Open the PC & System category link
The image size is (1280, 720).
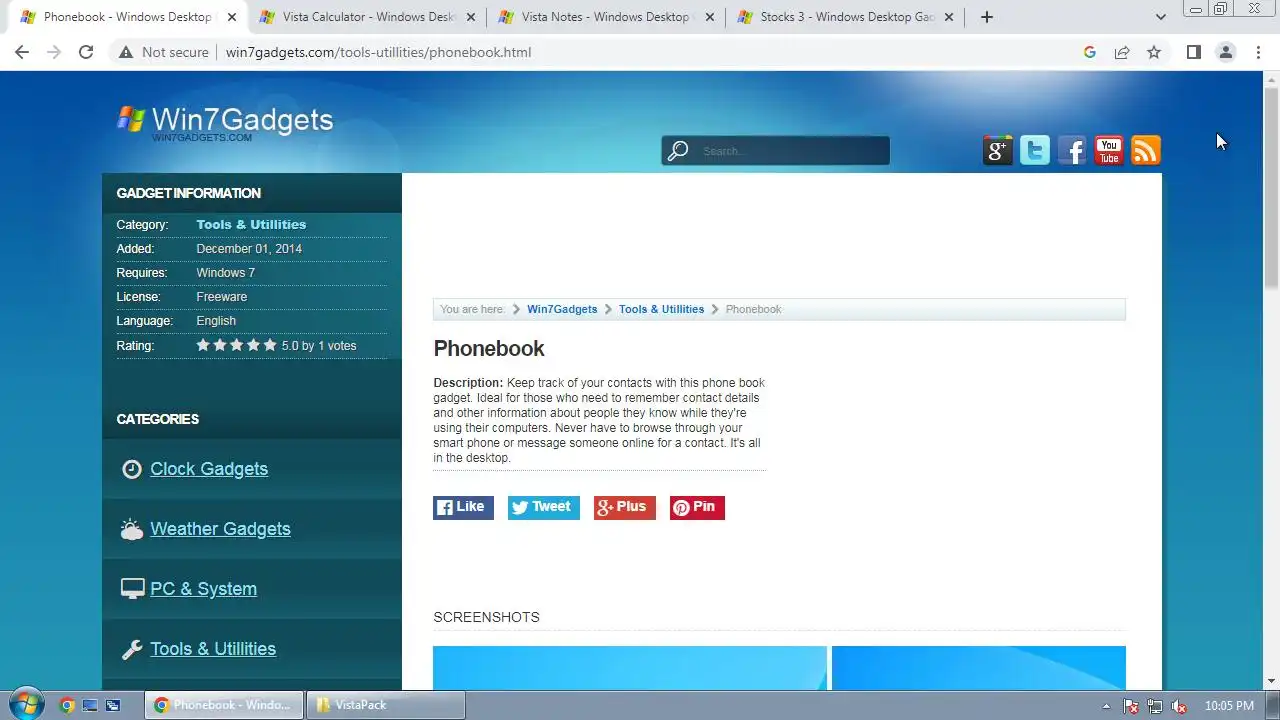click(203, 589)
